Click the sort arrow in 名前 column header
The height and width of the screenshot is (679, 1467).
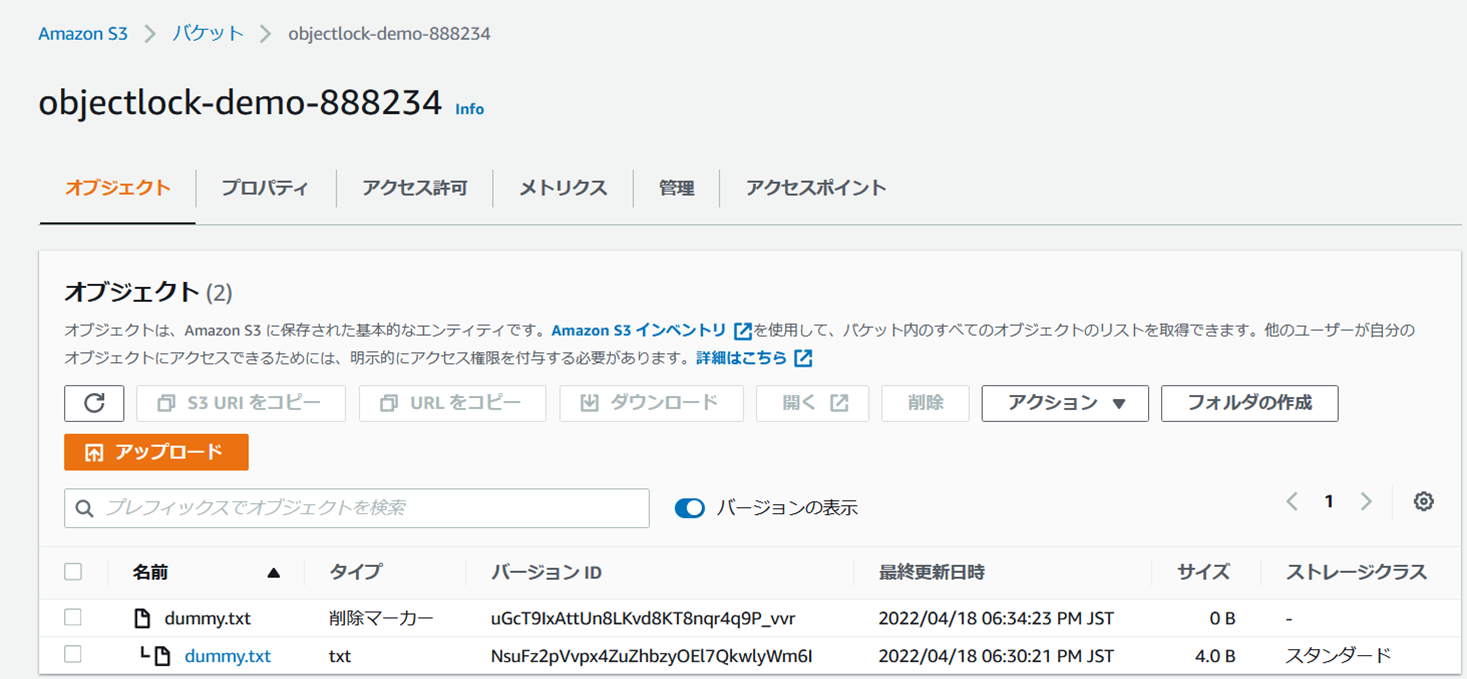tap(273, 573)
